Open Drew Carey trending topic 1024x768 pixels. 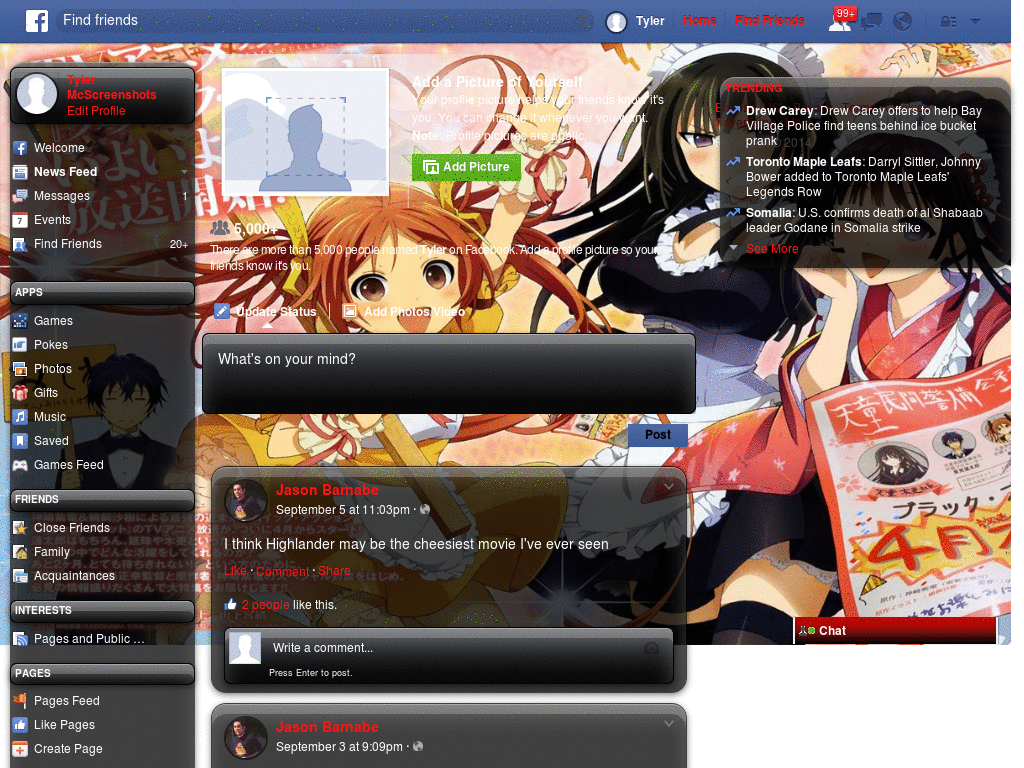click(x=779, y=111)
